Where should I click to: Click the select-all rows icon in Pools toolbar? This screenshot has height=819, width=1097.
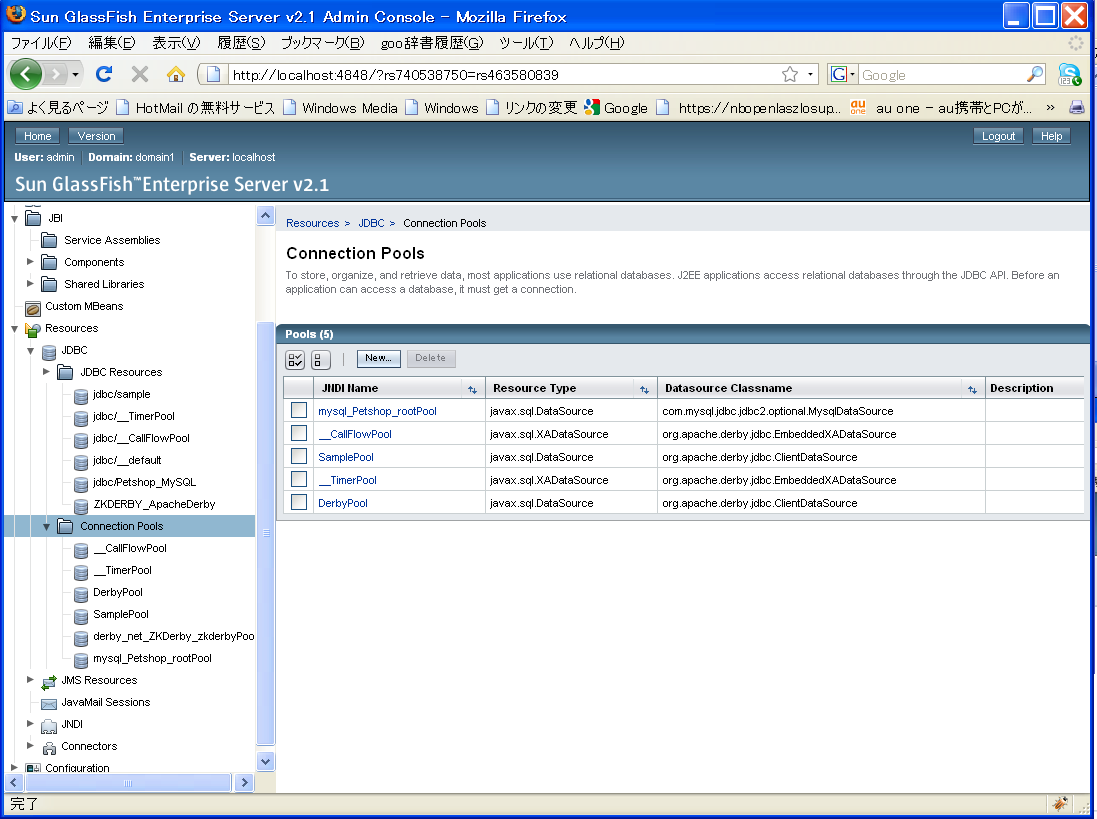(295, 359)
